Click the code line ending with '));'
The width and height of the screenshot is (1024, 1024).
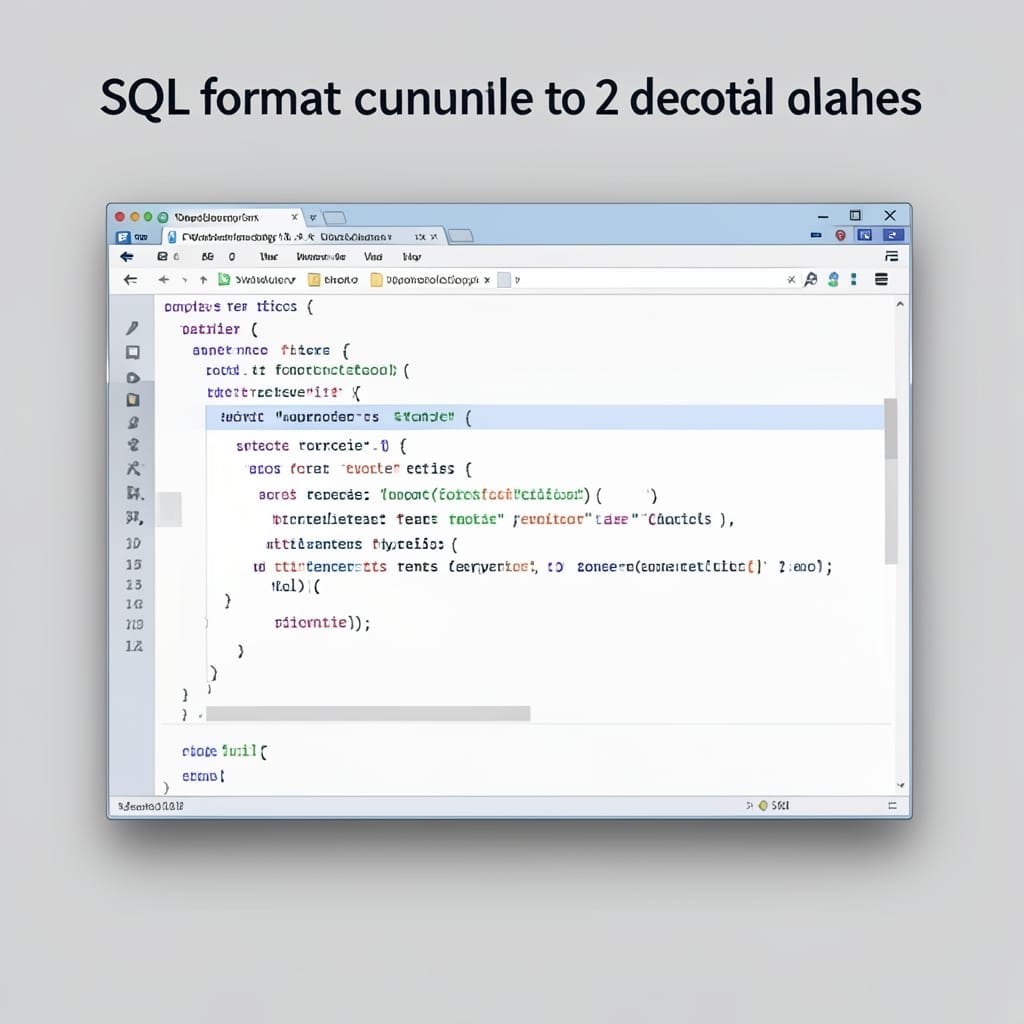[322, 623]
